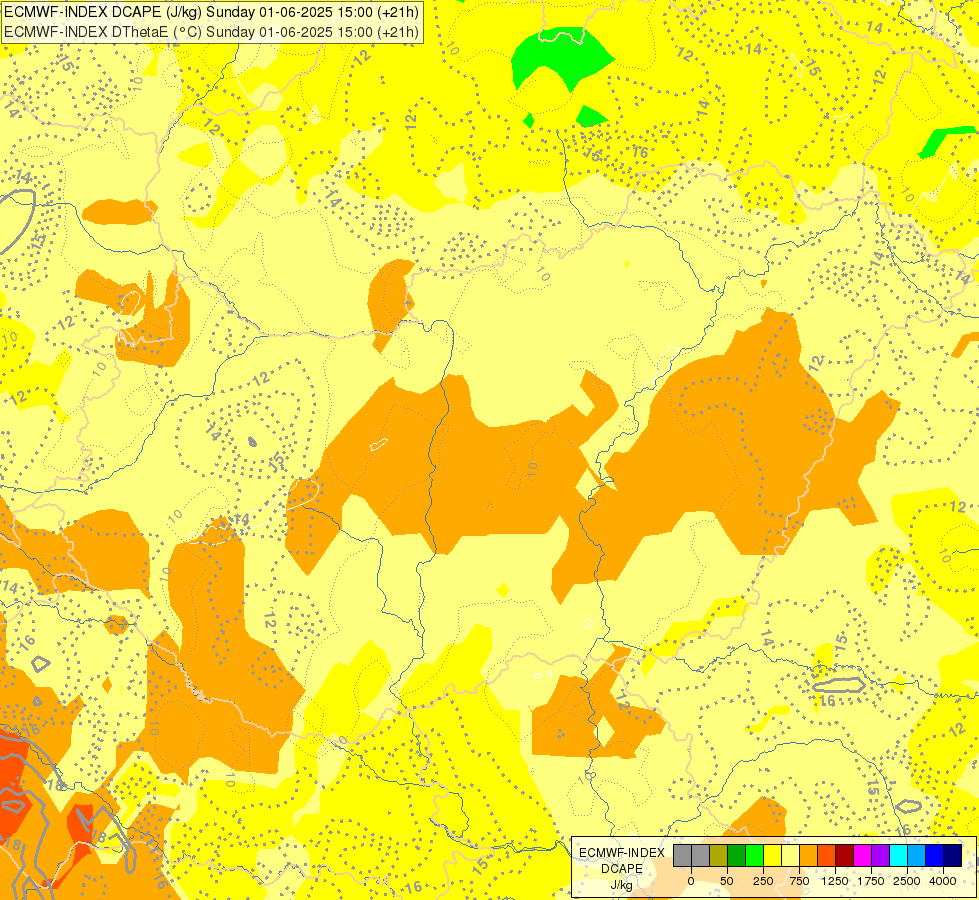The image size is (979, 900).
Task: Click the legend value 4000
Action: point(943,881)
